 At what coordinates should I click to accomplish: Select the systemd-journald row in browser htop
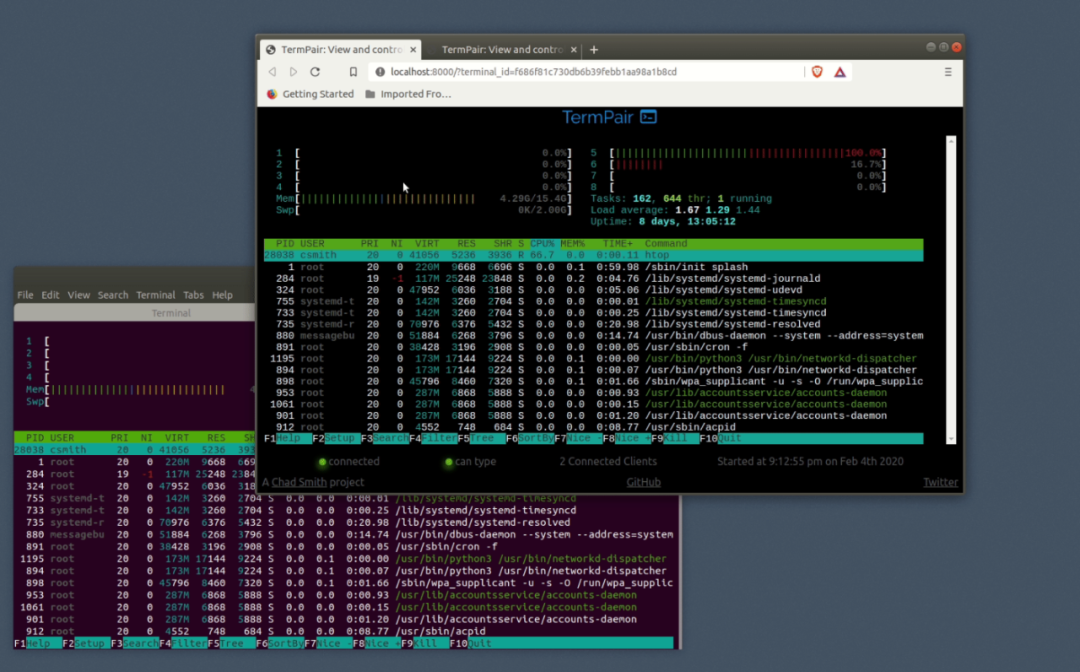click(x=593, y=279)
